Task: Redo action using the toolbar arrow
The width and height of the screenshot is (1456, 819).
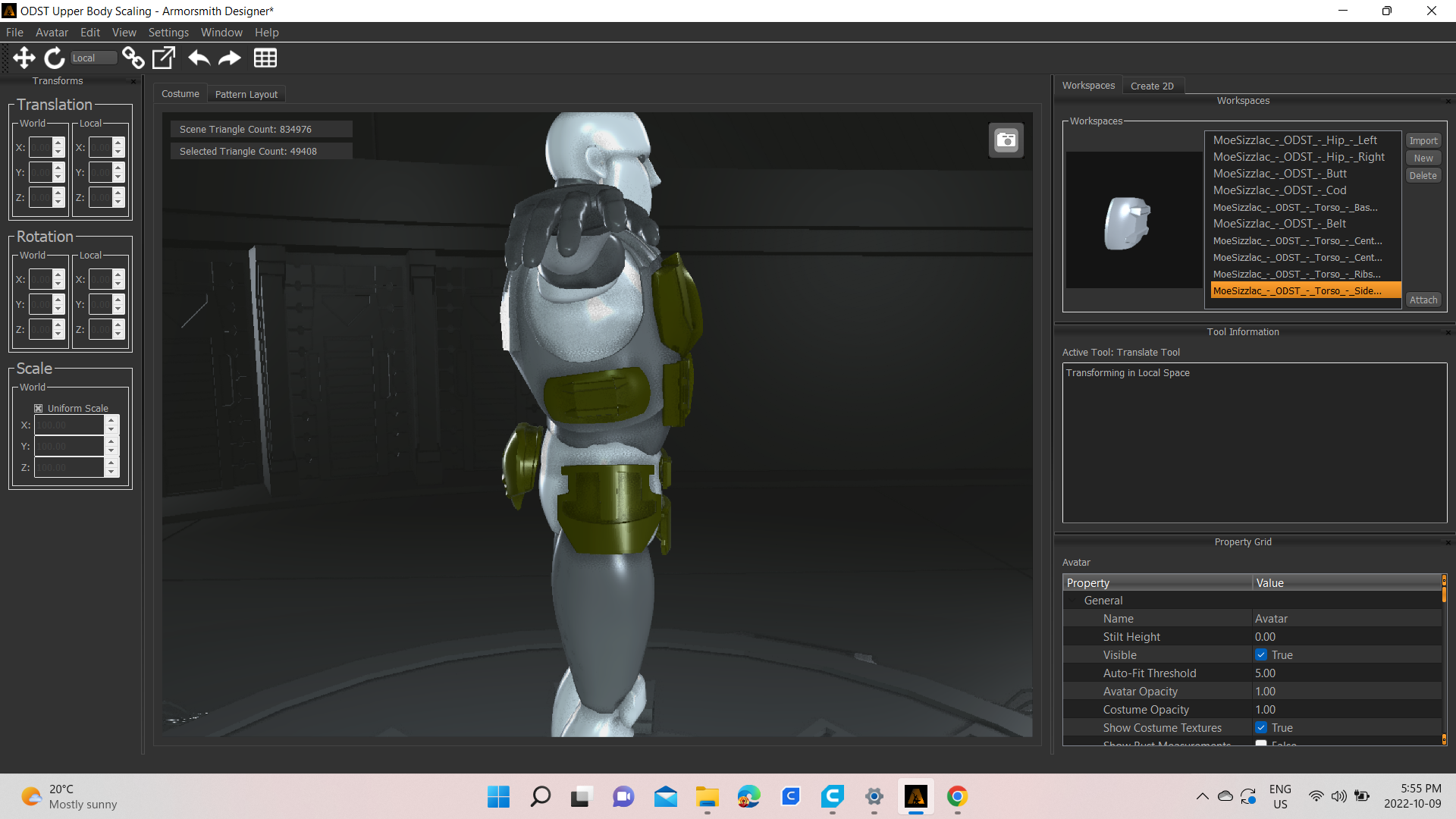Action: pyautogui.click(x=230, y=58)
